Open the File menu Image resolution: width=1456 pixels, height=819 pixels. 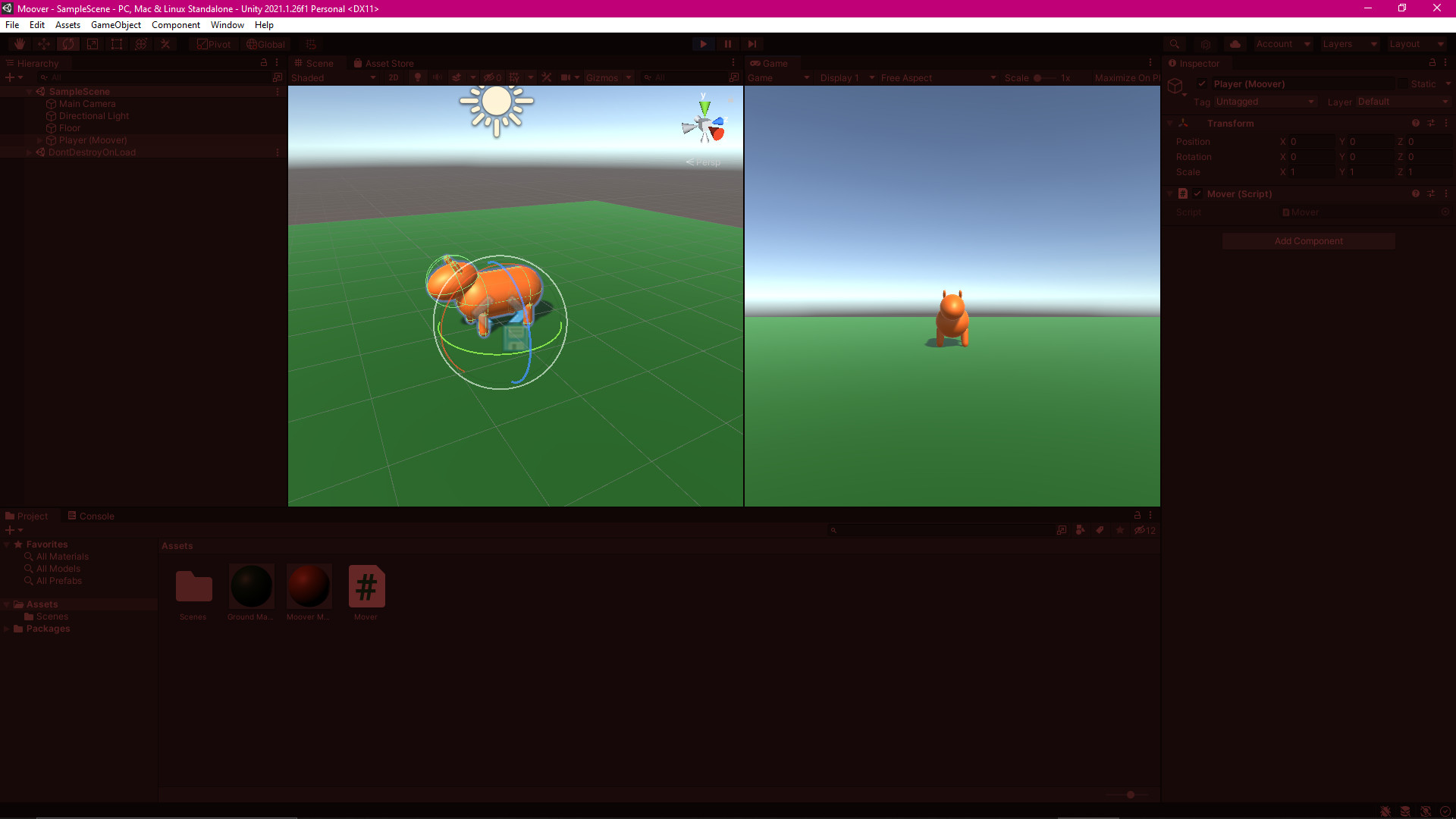[12, 25]
